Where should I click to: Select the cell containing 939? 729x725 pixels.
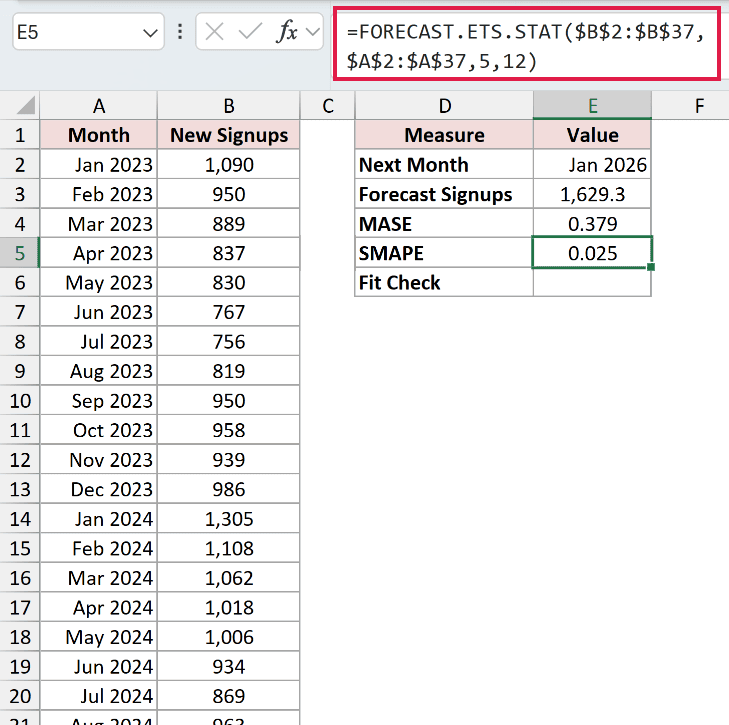(229, 460)
